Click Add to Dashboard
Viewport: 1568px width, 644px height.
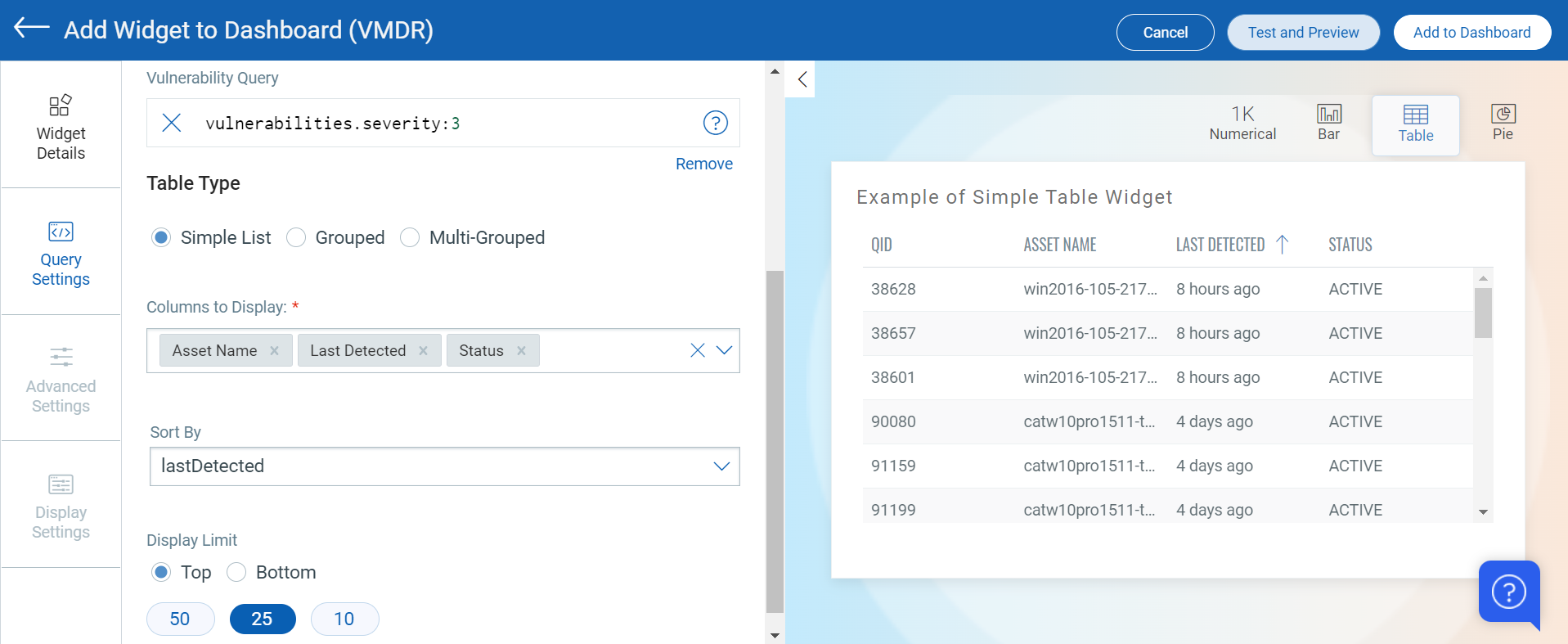[1471, 32]
